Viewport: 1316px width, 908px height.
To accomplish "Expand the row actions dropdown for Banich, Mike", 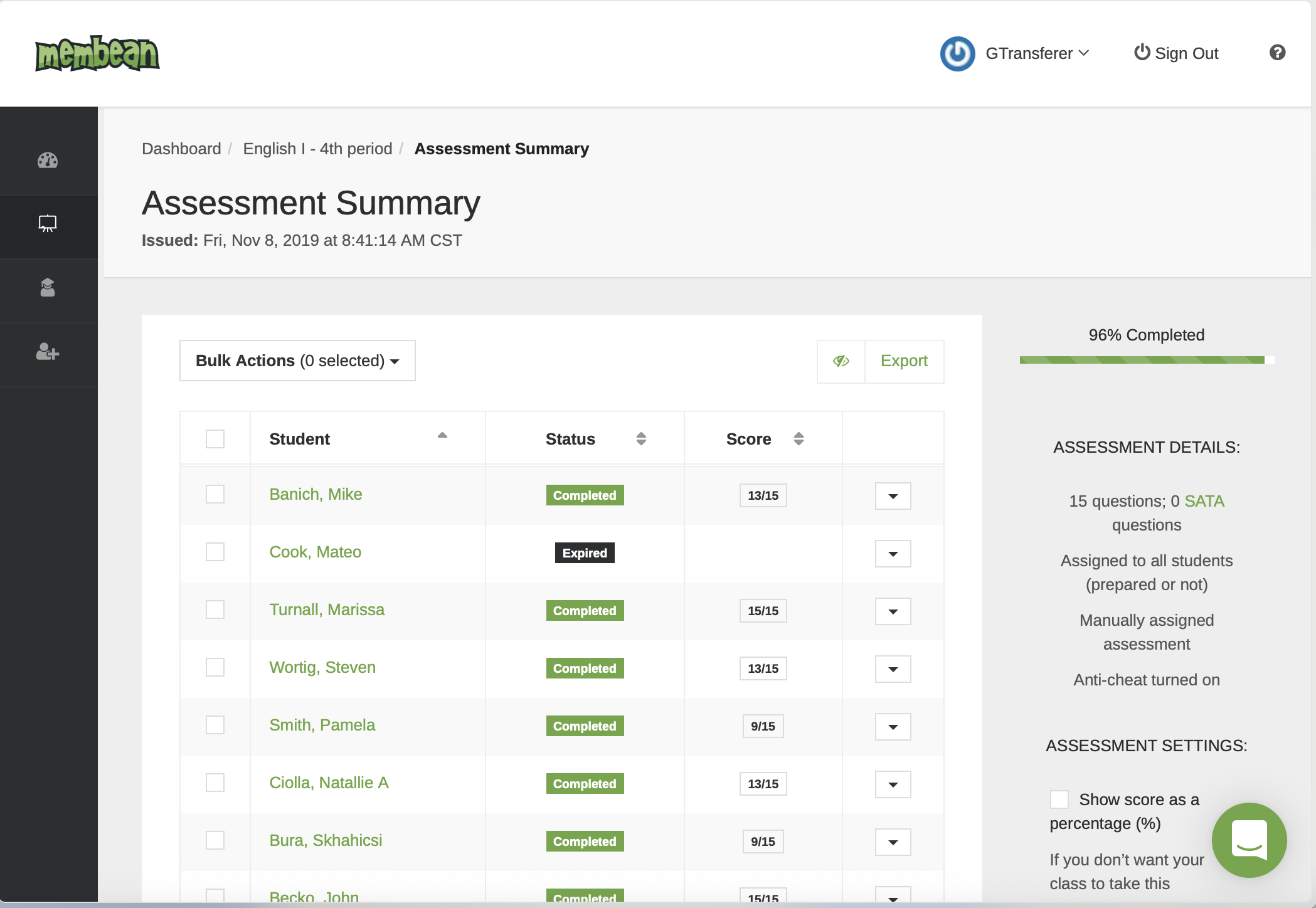I will tap(893, 495).
